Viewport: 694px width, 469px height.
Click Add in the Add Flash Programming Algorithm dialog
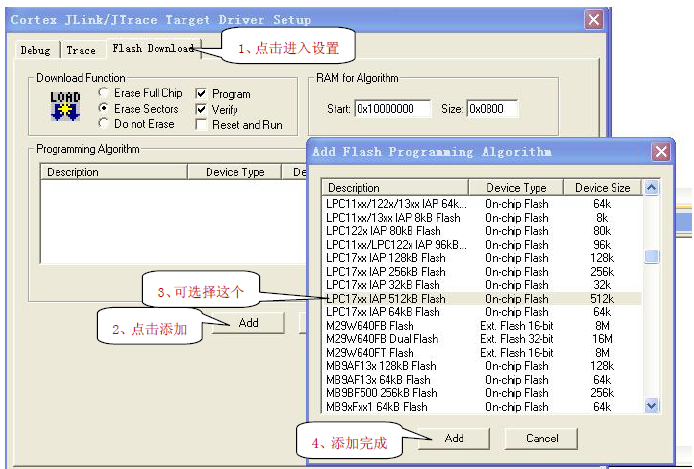[454, 438]
